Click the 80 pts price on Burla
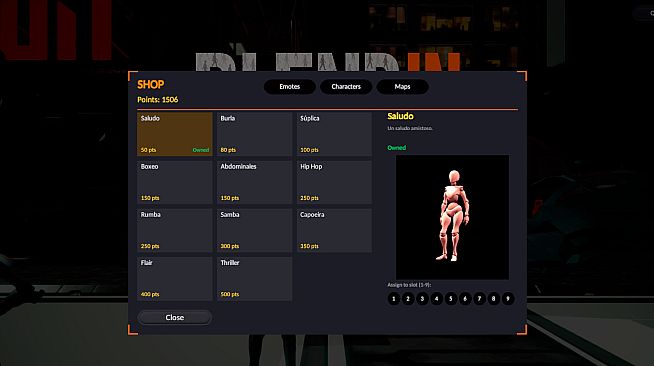The width and height of the screenshot is (654, 366). 228,150
